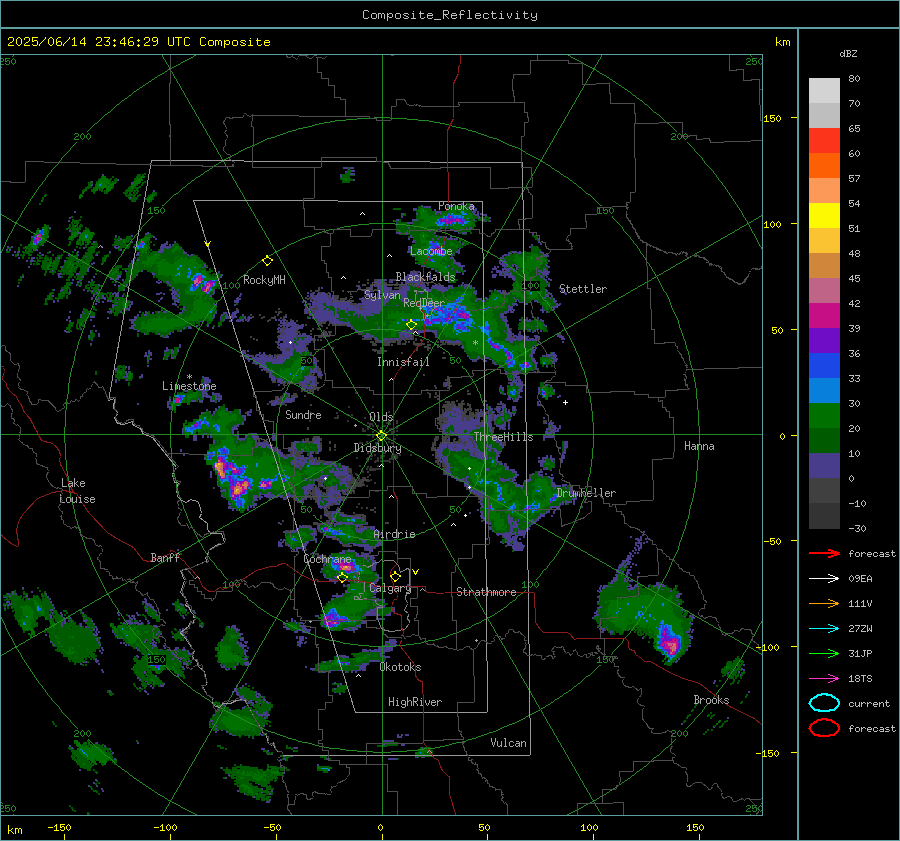Click the yellow diamond marker at RedDeer
900x841 pixels.
coord(411,325)
